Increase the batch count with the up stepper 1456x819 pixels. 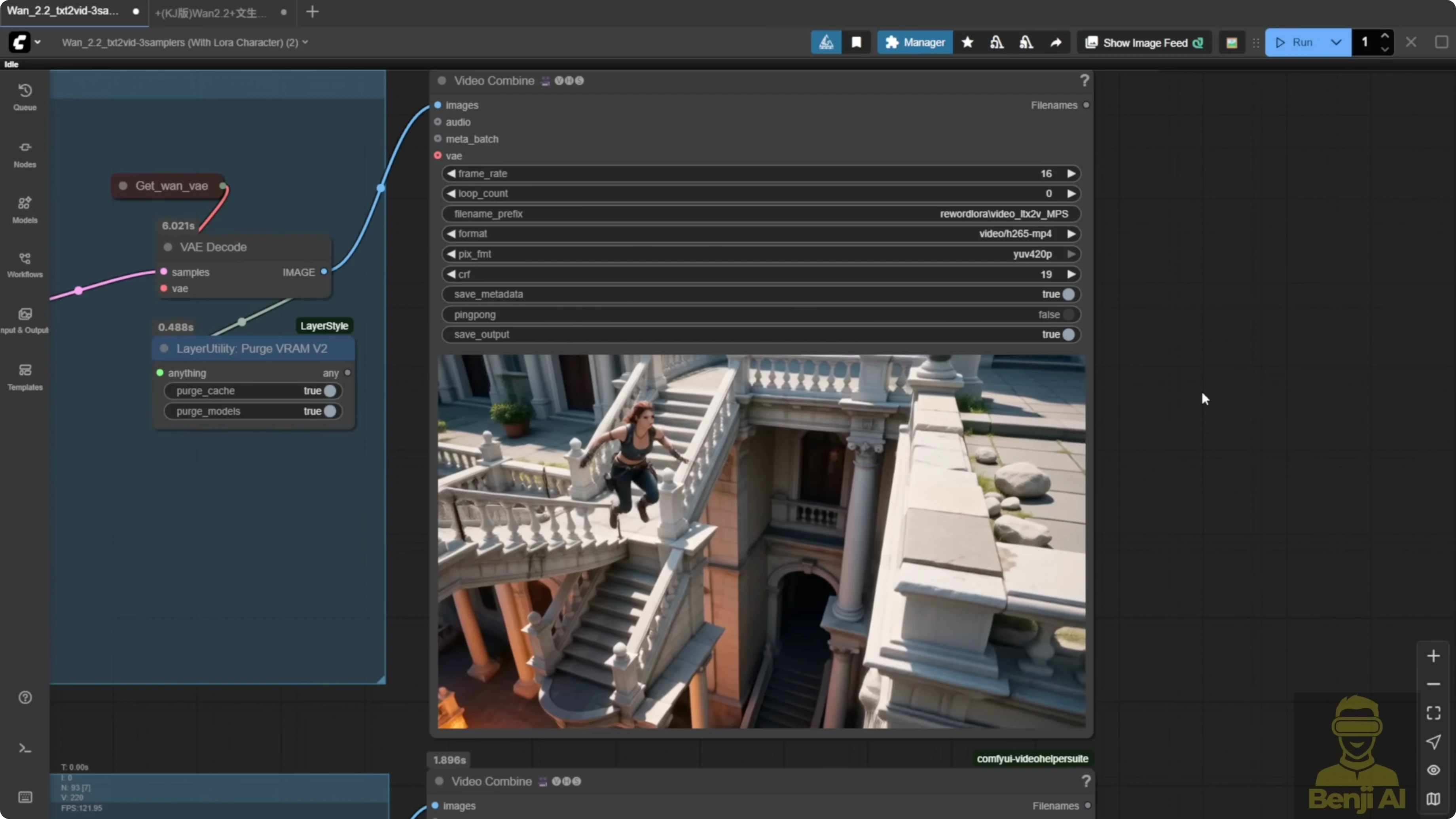[x=1385, y=36]
